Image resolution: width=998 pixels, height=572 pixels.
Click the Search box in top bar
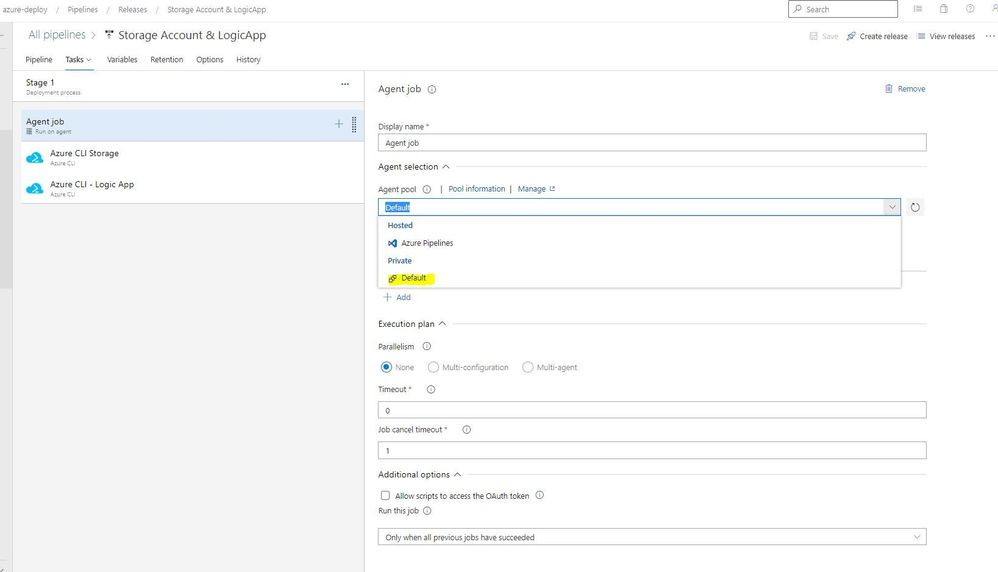843,9
